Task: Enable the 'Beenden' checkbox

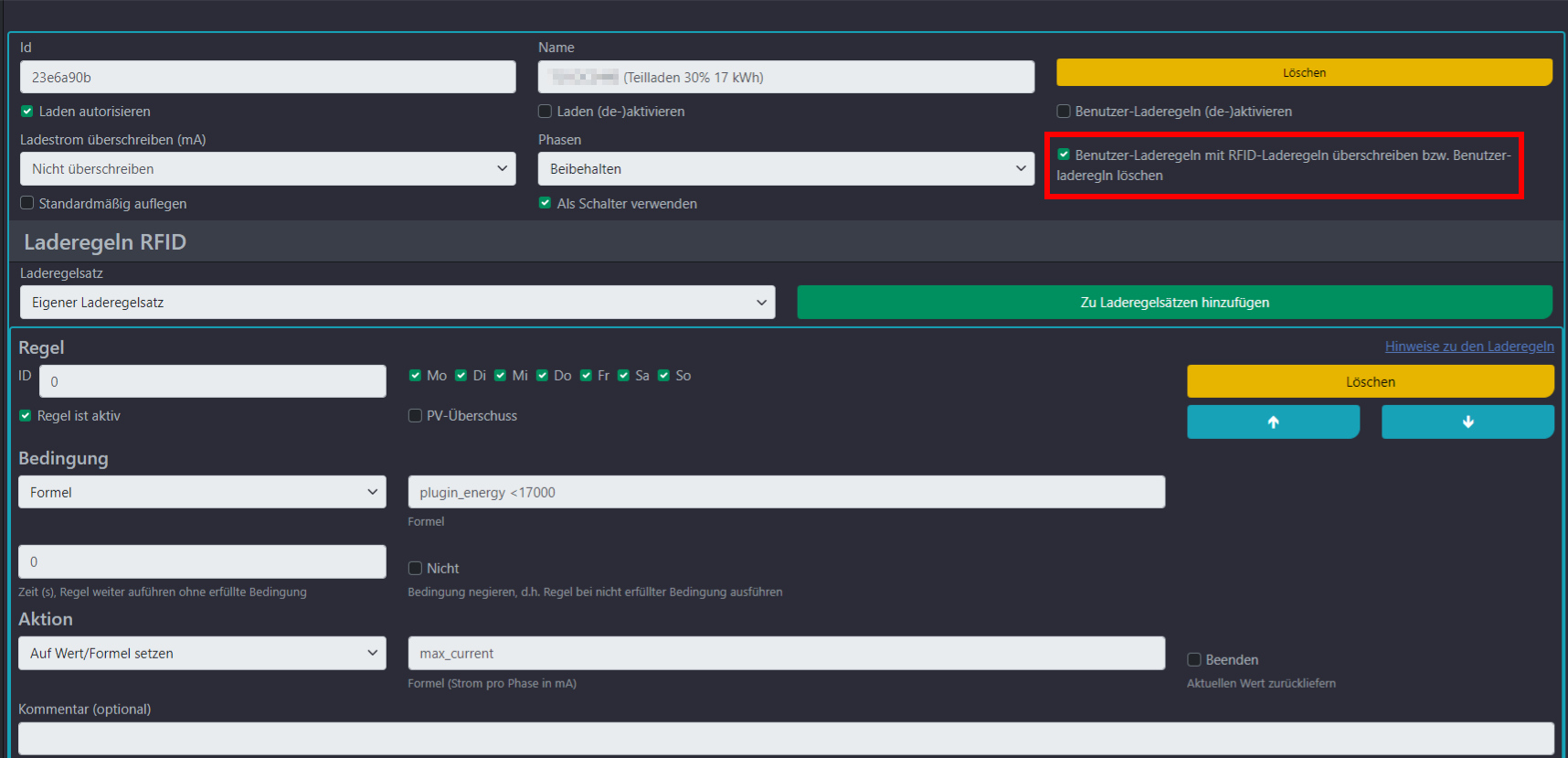Action: coord(1193,660)
